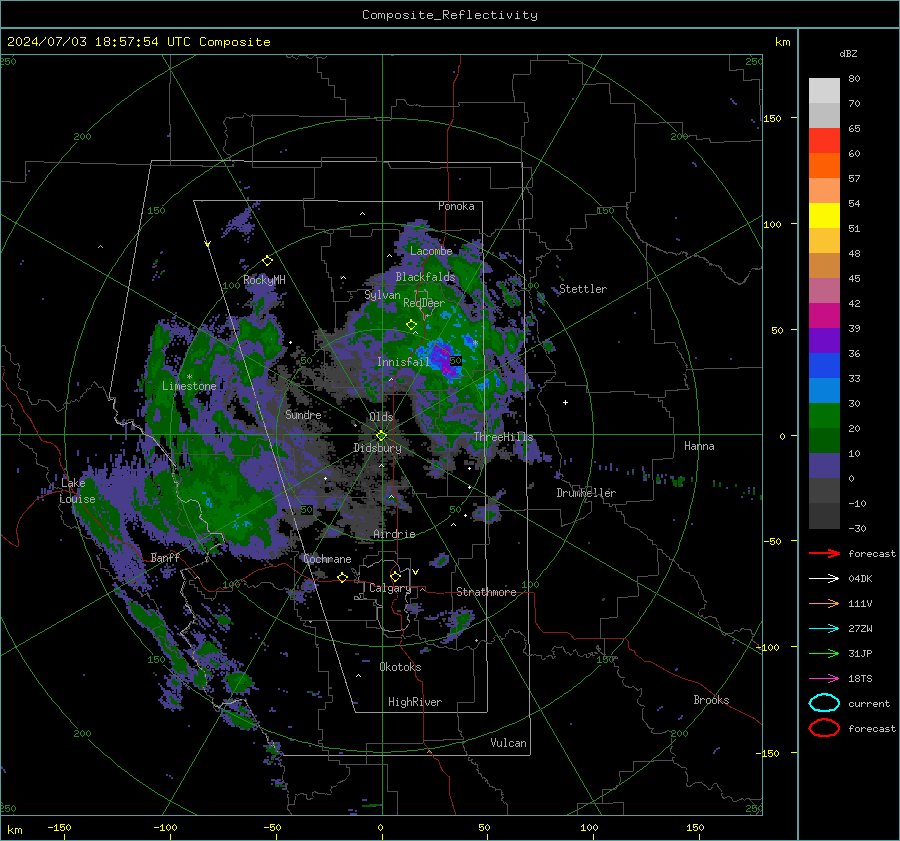Click the Limestone label
The width and height of the screenshot is (900, 841).
pos(189,386)
